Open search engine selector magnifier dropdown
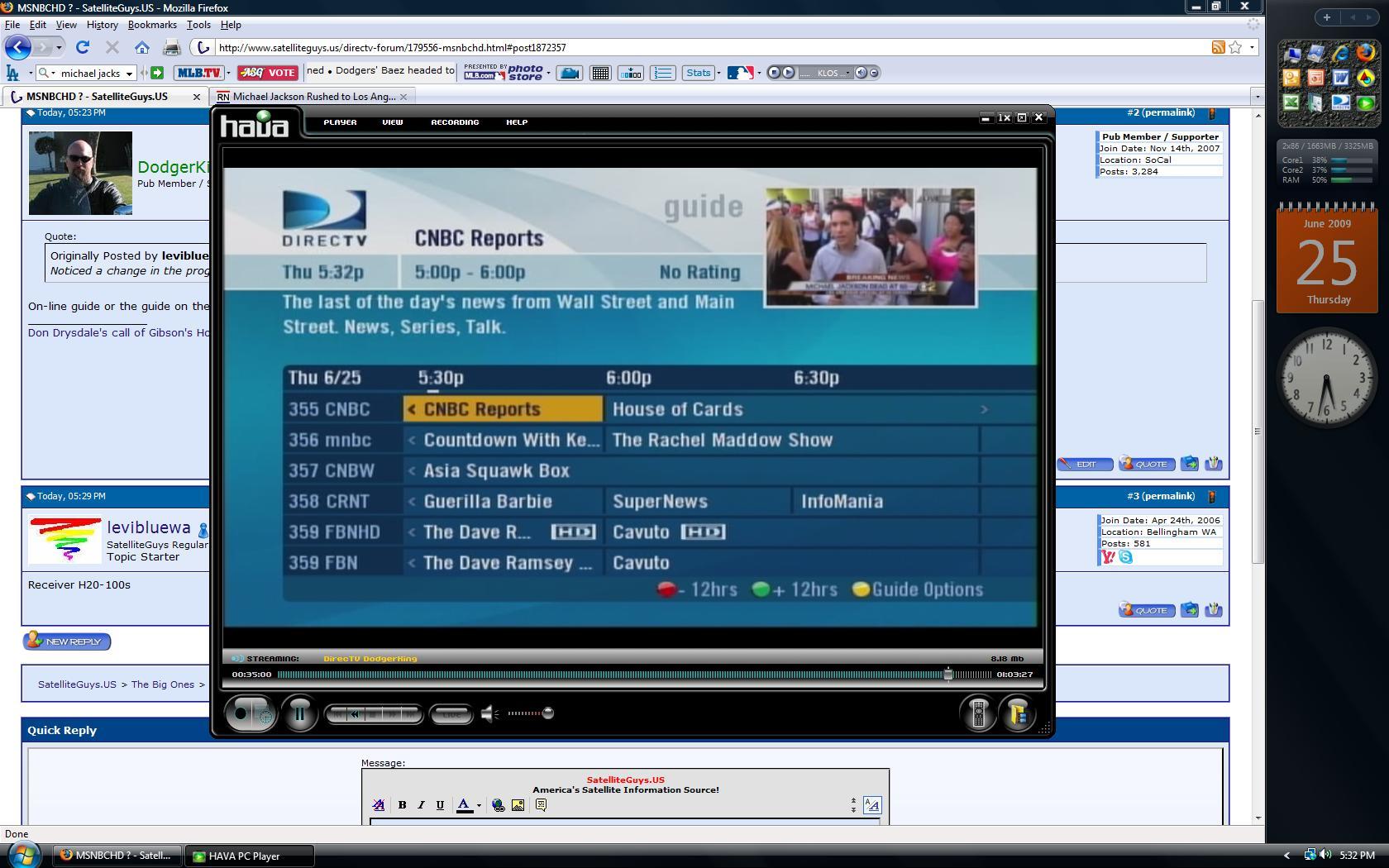The image size is (1389, 868). [x=45, y=73]
